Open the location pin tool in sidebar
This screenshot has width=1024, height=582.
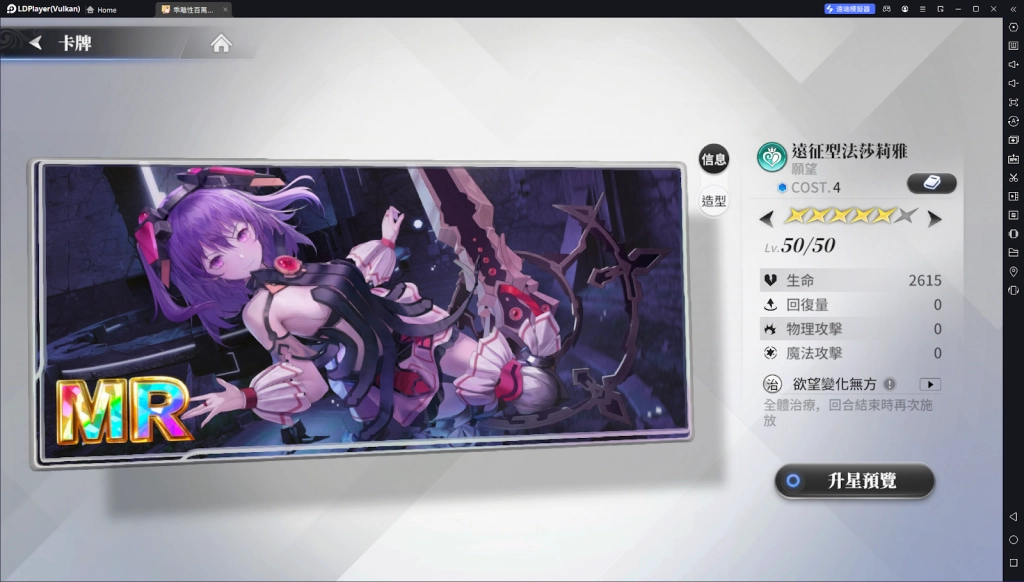click(1013, 271)
